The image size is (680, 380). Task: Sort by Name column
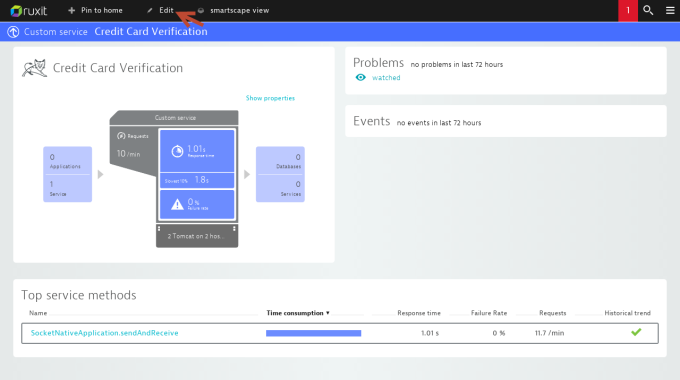coord(38,313)
